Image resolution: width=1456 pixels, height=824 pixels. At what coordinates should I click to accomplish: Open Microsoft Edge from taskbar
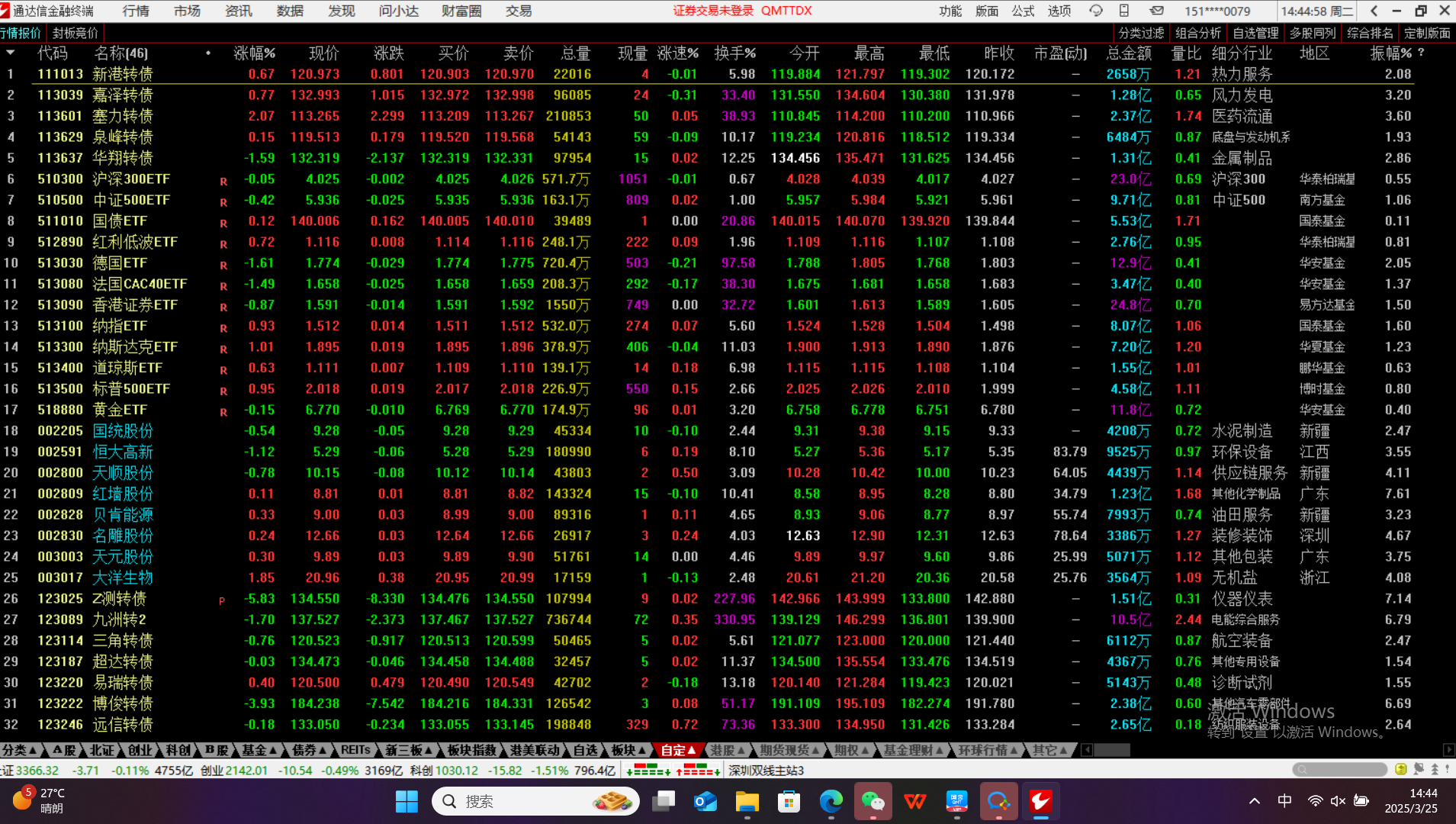pyautogui.click(x=831, y=801)
